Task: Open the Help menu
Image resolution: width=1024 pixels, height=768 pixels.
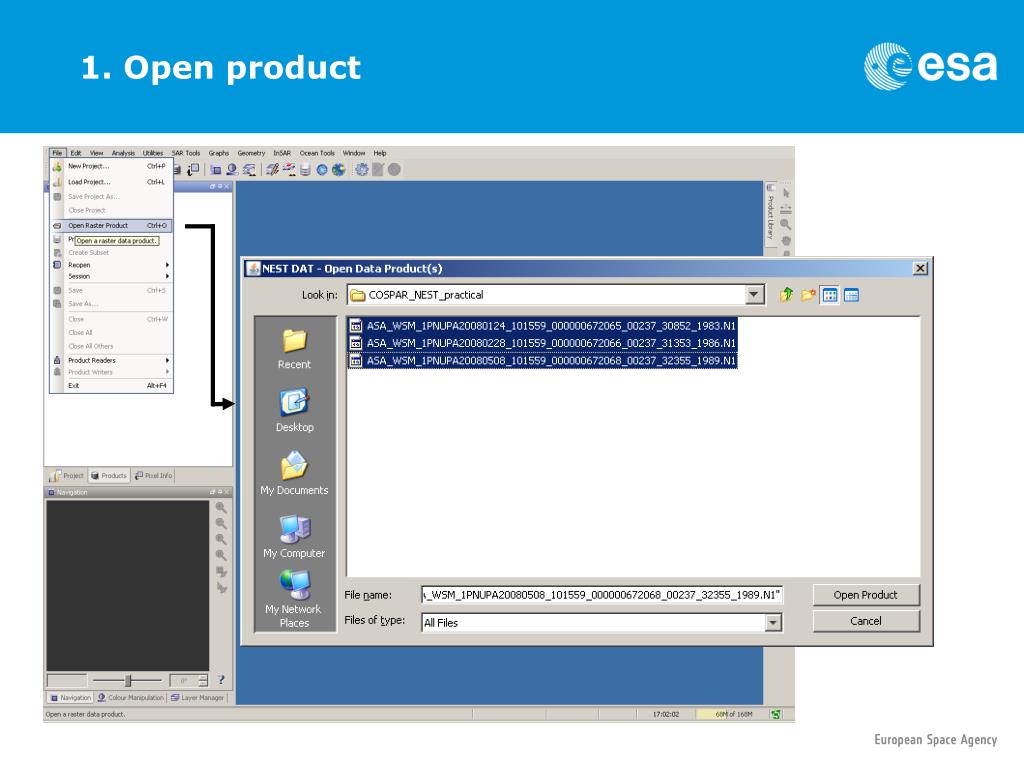Action: pyautogui.click(x=379, y=153)
